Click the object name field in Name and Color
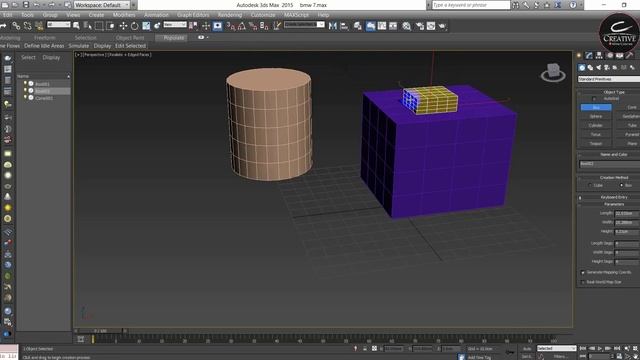The image size is (640, 360). pyautogui.click(x=609, y=164)
